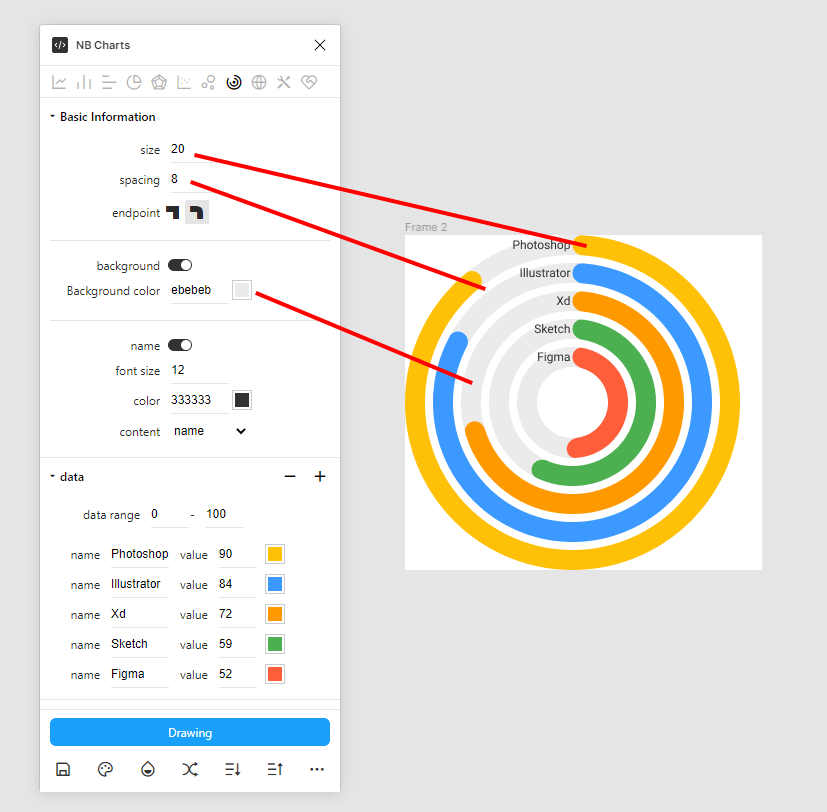Sort data descending with sort icon
827x812 pixels.
point(232,769)
